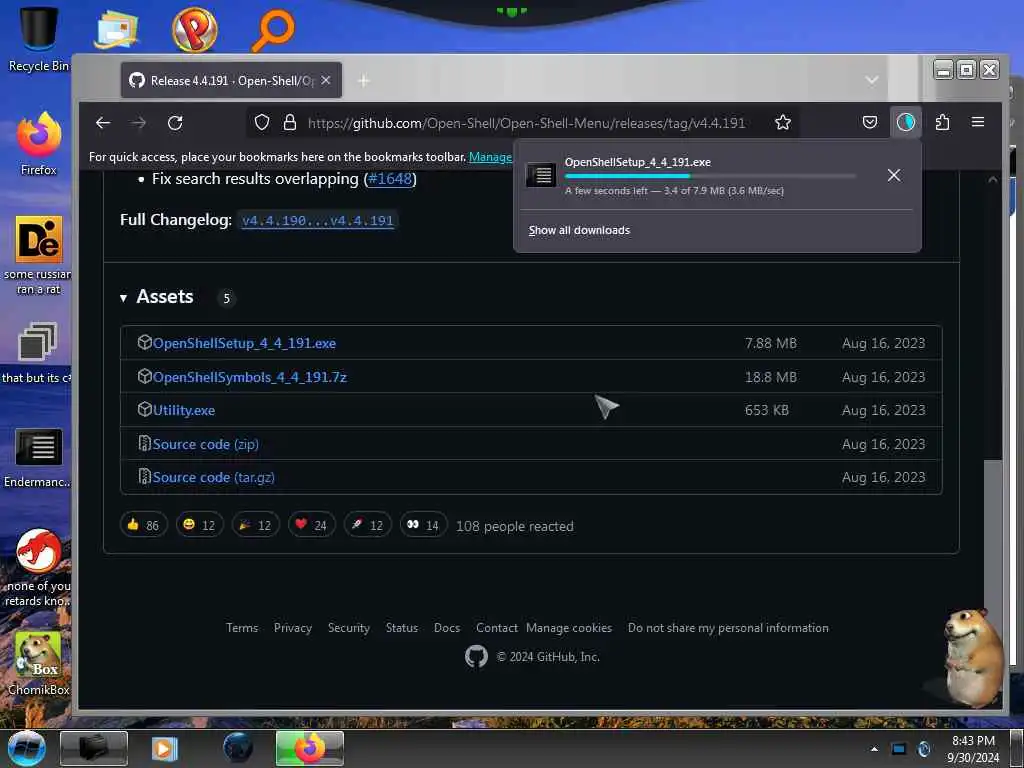The height and width of the screenshot is (768, 1024).
Task: Download Source code (tar.gz)
Action: click(x=214, y=477)
